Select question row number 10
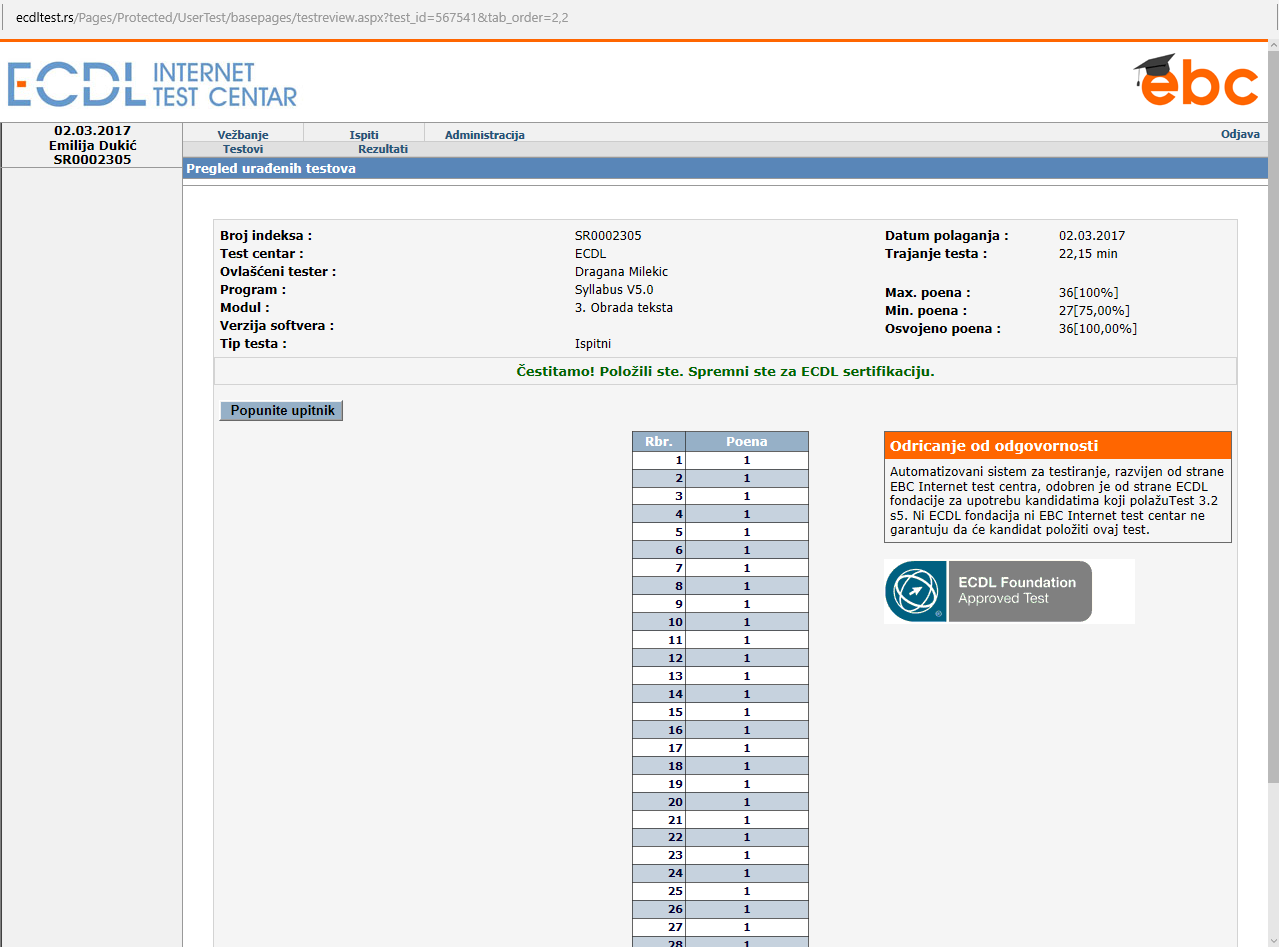The image size is (1279, 947). 720,622
